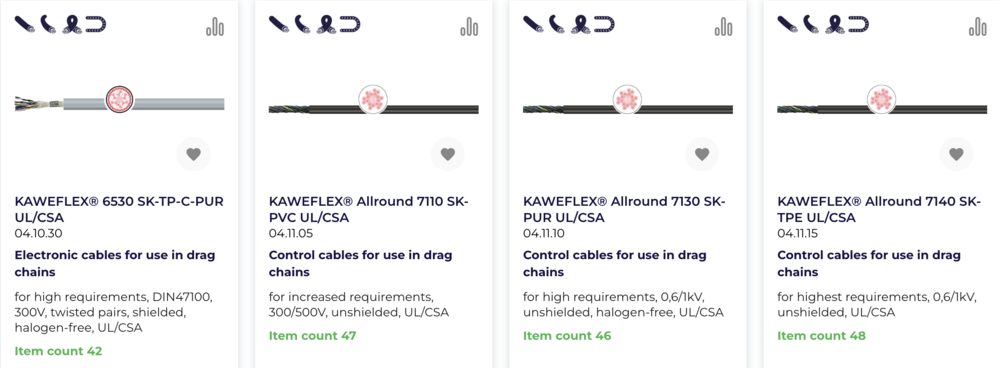Image resolution: width=1000 pixels, height=368 pixels.
Task: Click compare bars icon on Allround 7110 card
Action: click(469, 26)
